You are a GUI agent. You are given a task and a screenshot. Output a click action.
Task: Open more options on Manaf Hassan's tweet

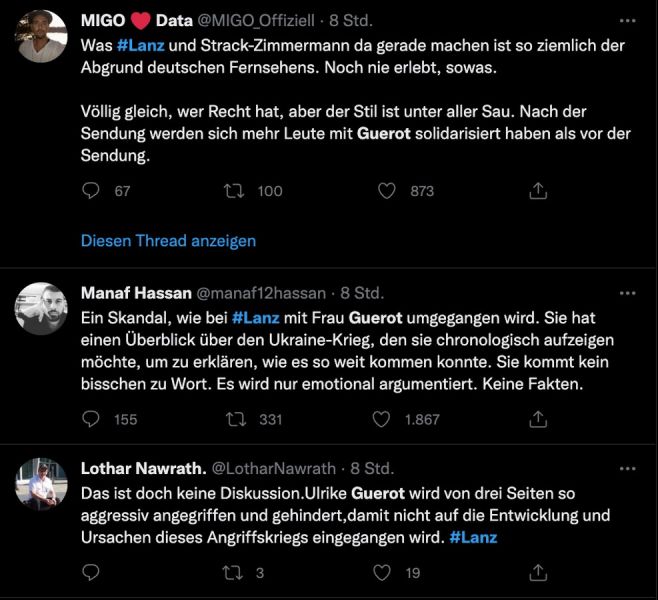pyautogui.click(x=627, y=293)
